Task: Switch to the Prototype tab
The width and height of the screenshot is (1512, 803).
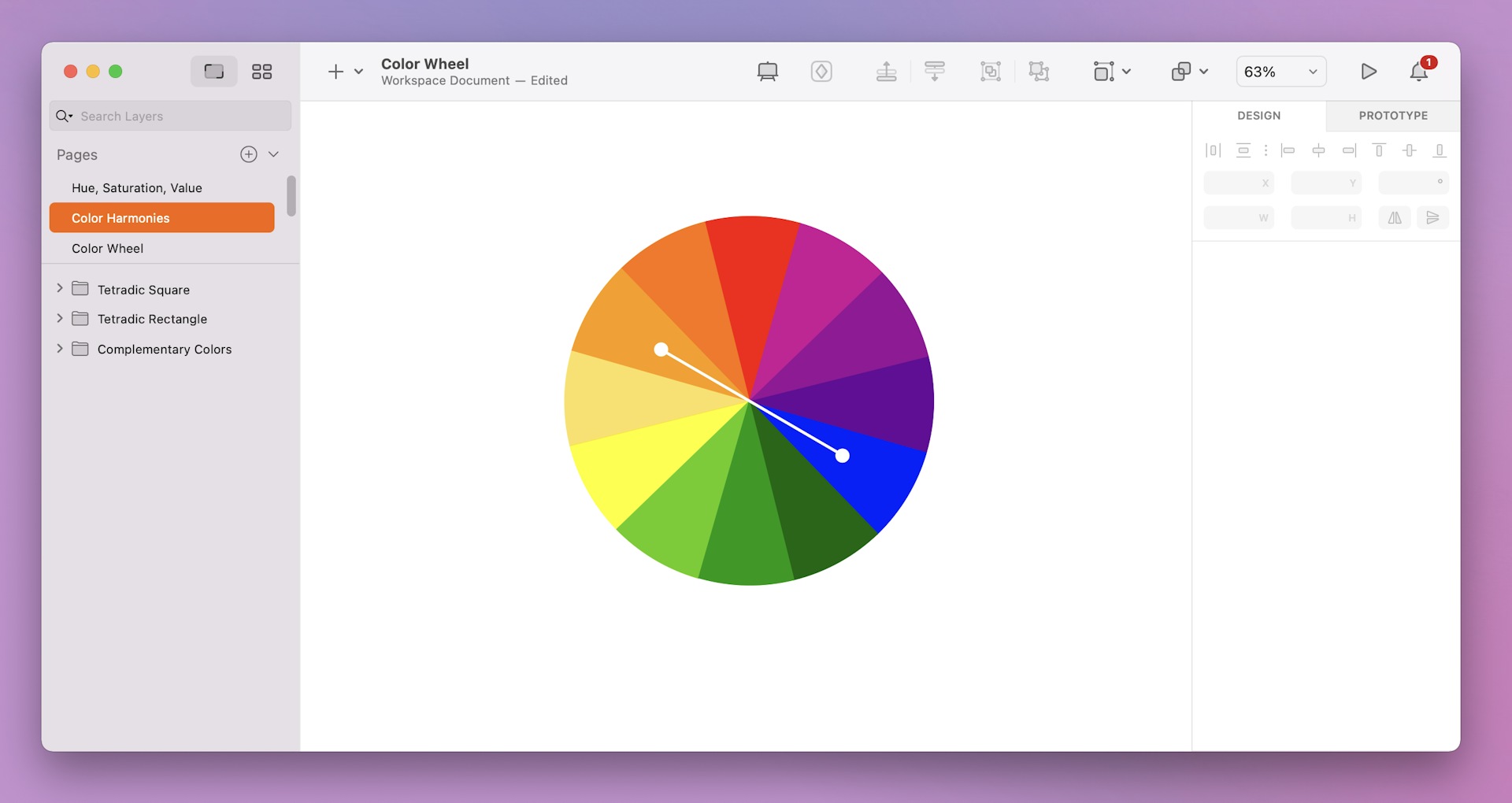Action: click(1392, 115)
